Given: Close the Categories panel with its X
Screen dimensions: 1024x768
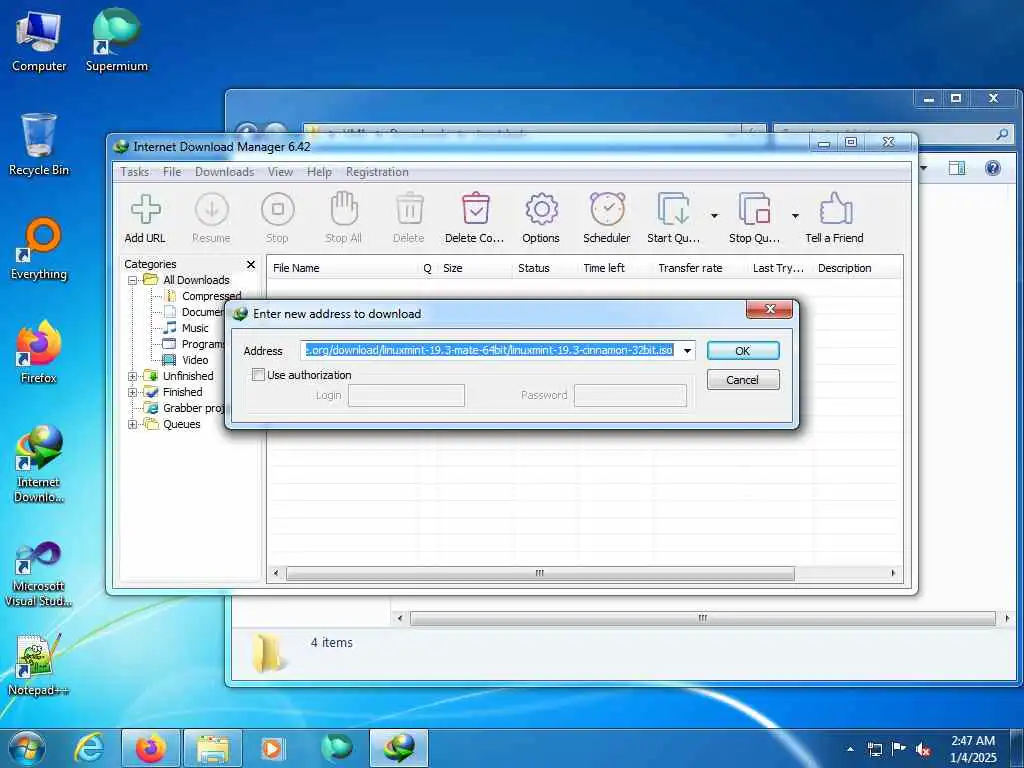Looking at the screenshot, I should click(251, 264).
